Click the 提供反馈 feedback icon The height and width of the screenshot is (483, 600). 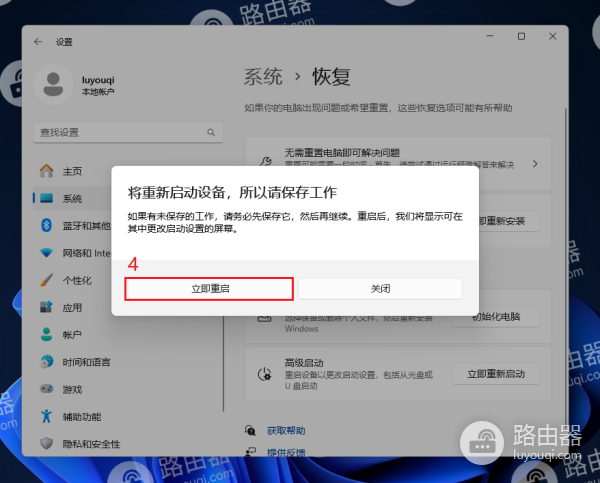tap(250, 452)
